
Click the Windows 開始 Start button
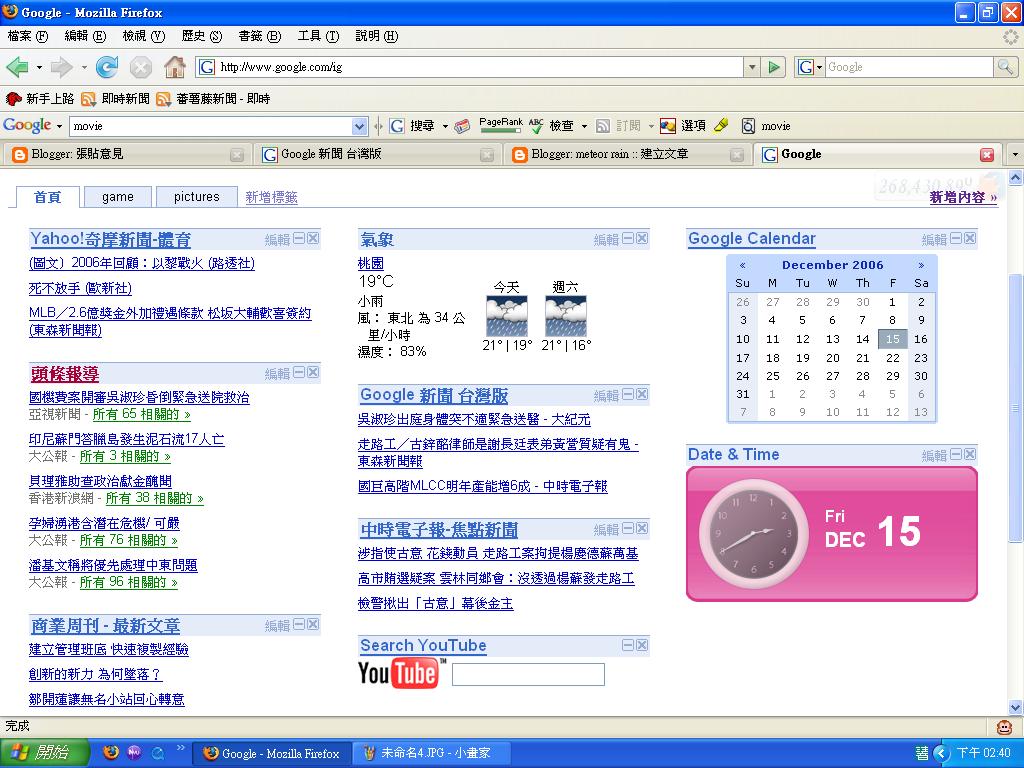tap(43, 753)
